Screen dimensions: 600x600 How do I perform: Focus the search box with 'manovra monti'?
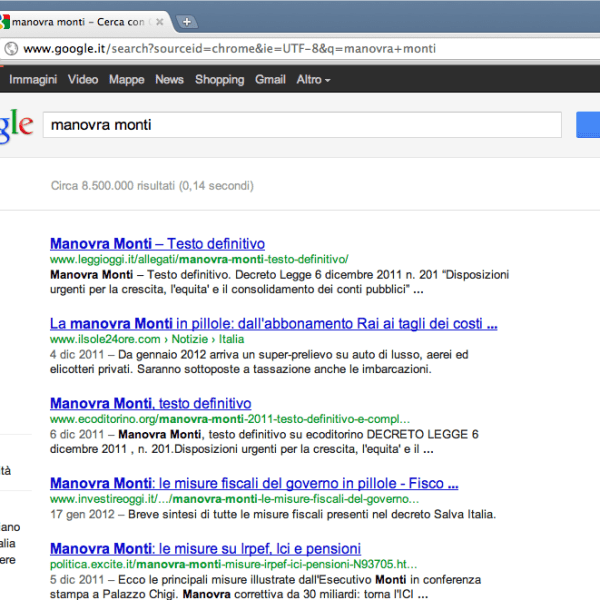point(302,125)
